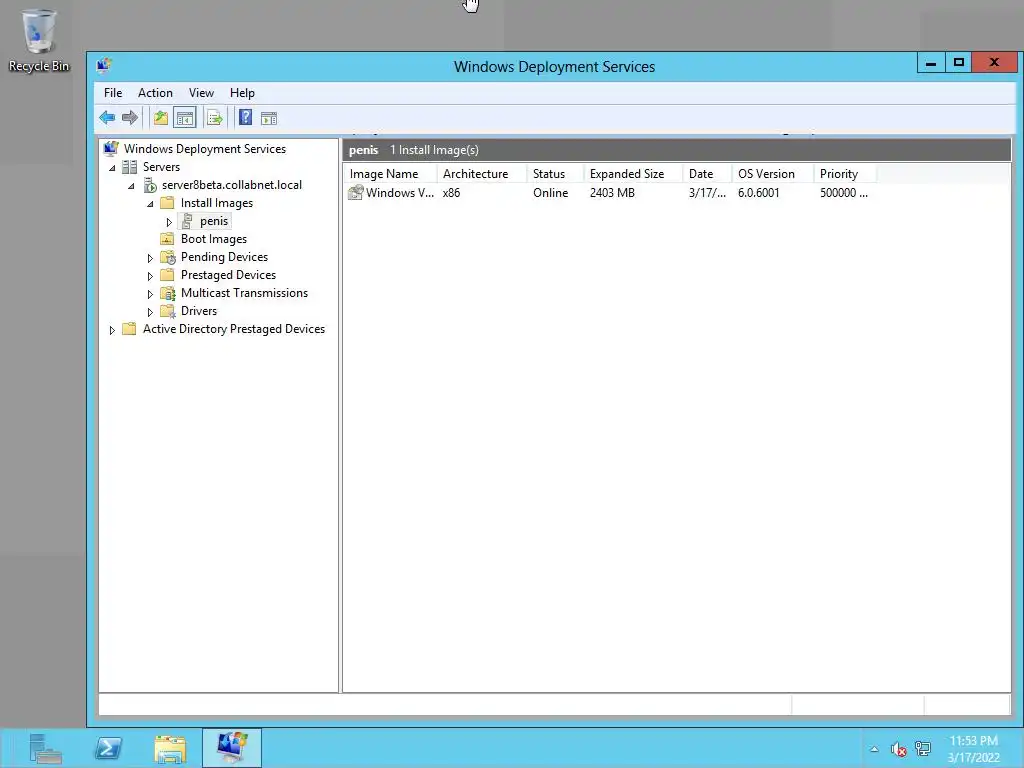Screen dimensions: 1024x768
Task: Click the Windows Deployment Services title bar icon
Action: coord(104,66)
